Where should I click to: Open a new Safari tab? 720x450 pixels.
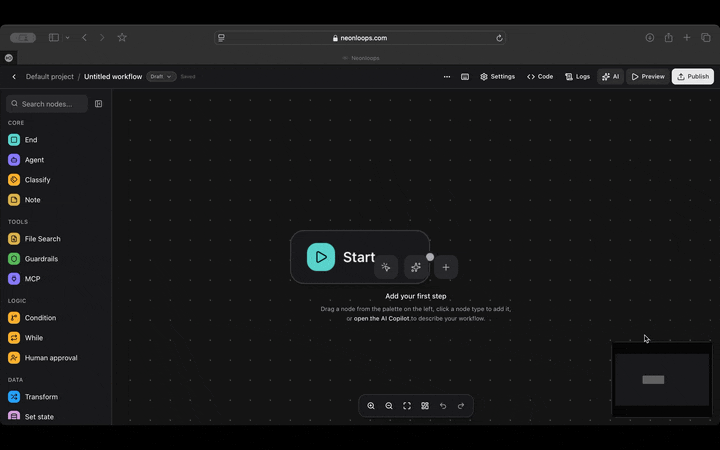[x=687, y=38]
